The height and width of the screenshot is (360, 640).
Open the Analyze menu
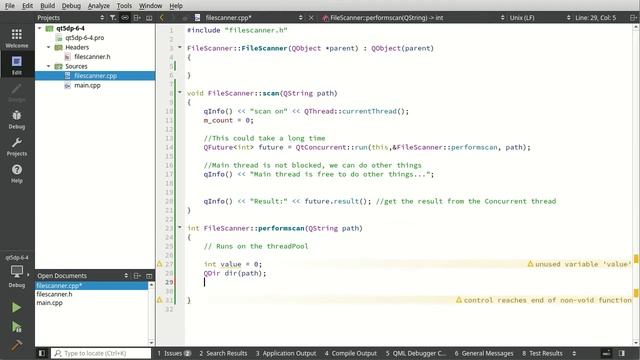point(99,6)
